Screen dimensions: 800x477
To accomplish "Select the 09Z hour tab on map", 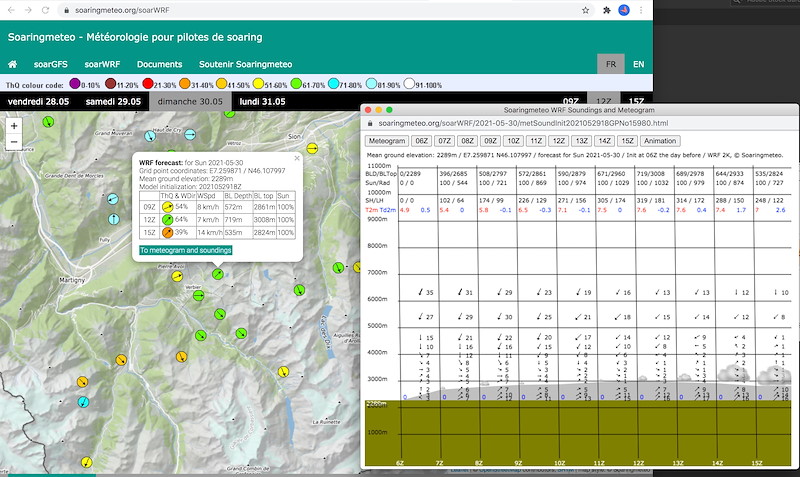I will coord(571,102).
